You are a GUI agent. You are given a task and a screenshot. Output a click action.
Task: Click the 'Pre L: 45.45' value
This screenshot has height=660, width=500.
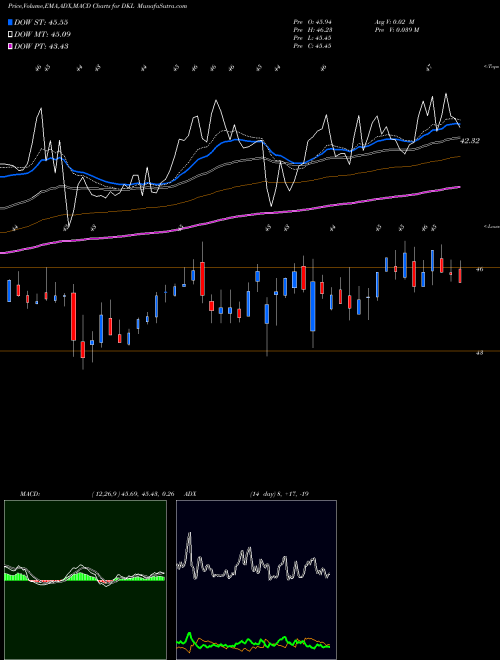point(312,38)
